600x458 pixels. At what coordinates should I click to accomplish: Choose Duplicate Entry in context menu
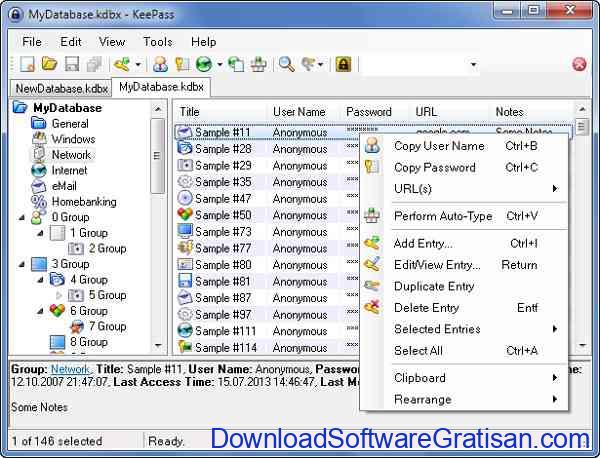click(x=465, y=286)
